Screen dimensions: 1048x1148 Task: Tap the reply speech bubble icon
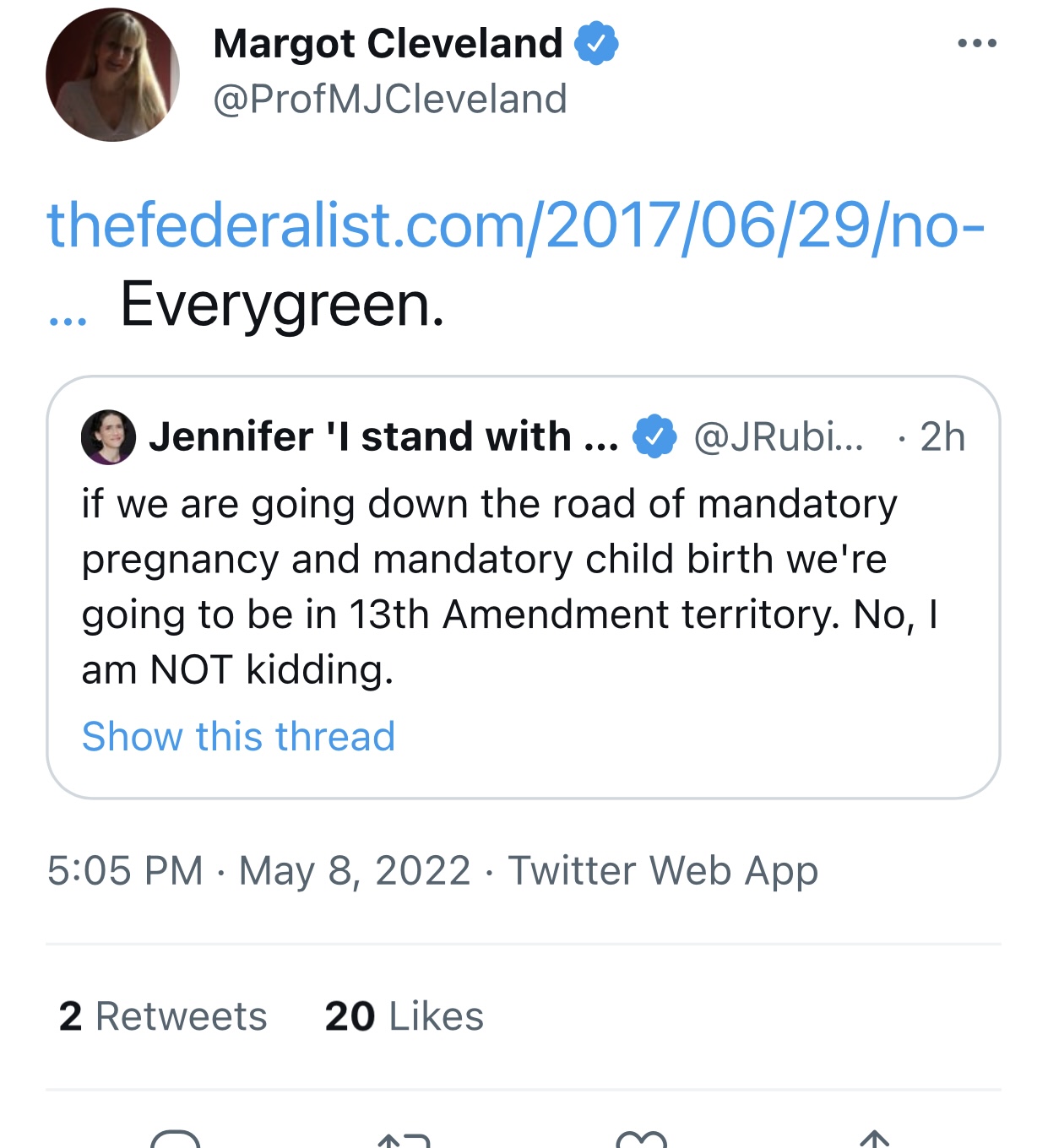coord(175,1138)
